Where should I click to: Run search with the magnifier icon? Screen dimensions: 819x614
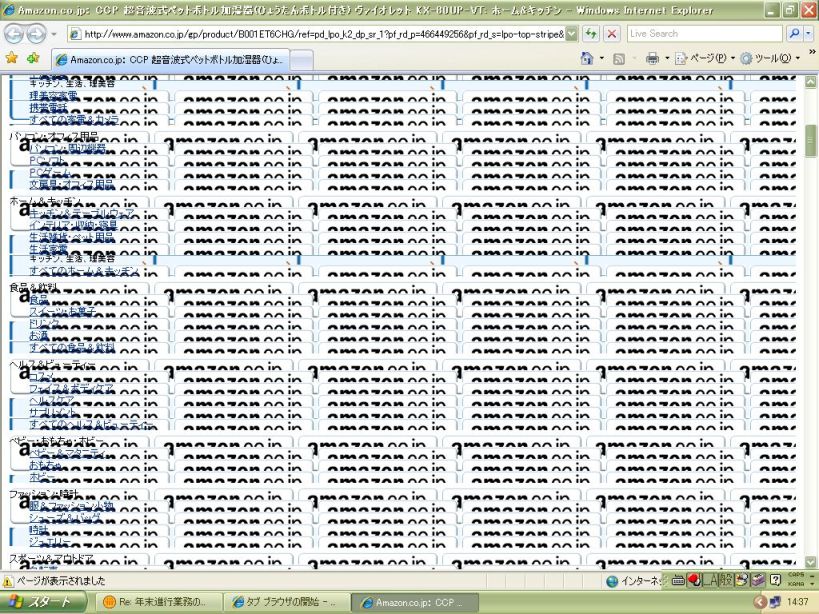794,34
